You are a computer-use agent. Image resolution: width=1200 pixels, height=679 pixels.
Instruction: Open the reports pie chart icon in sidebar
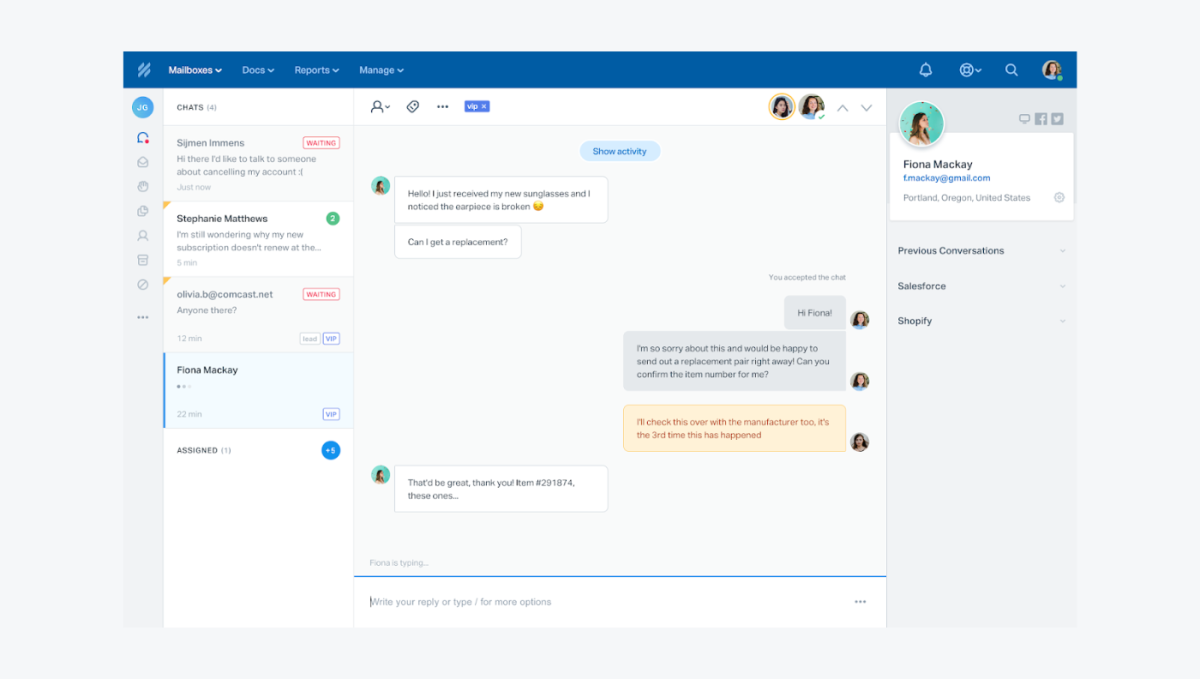(x=142, y=210)
